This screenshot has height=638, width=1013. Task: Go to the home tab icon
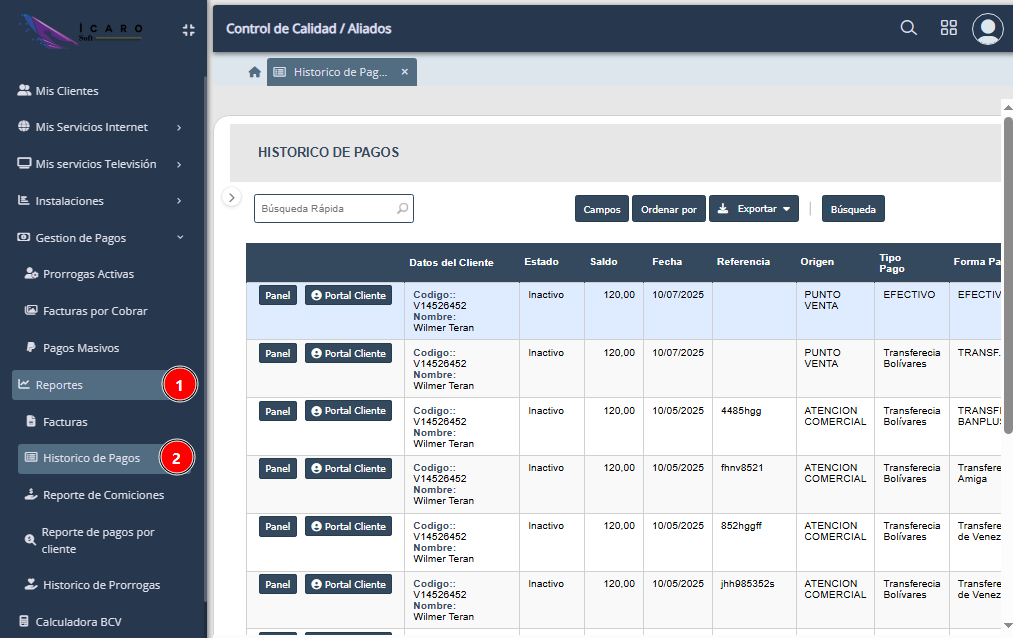point(255,72)
